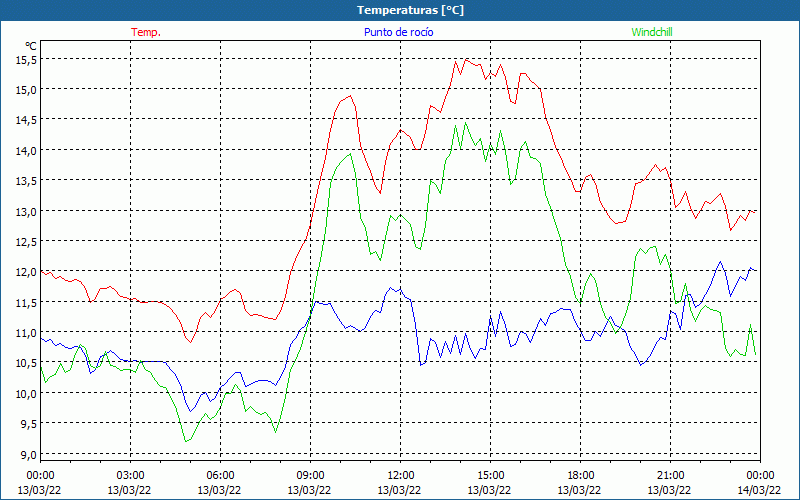Viewport: 800px width, 500px height.
Task: Click the 06:00 time axis label
Action: point(220,476)
